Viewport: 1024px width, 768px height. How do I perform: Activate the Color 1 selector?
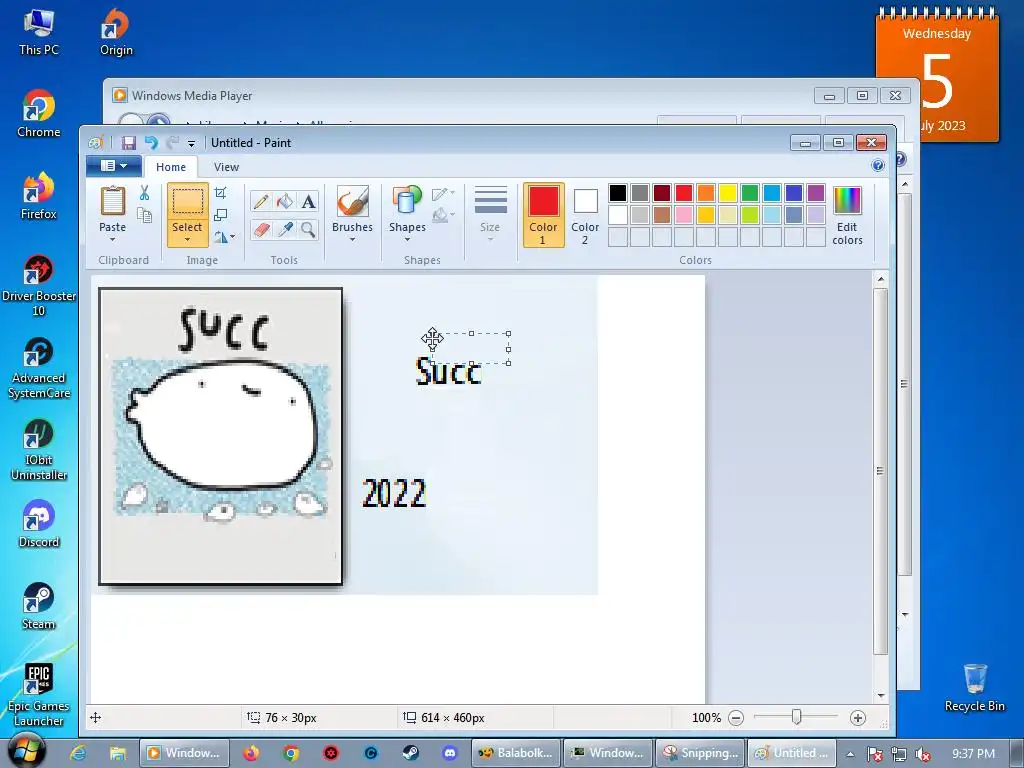[543, 215]
